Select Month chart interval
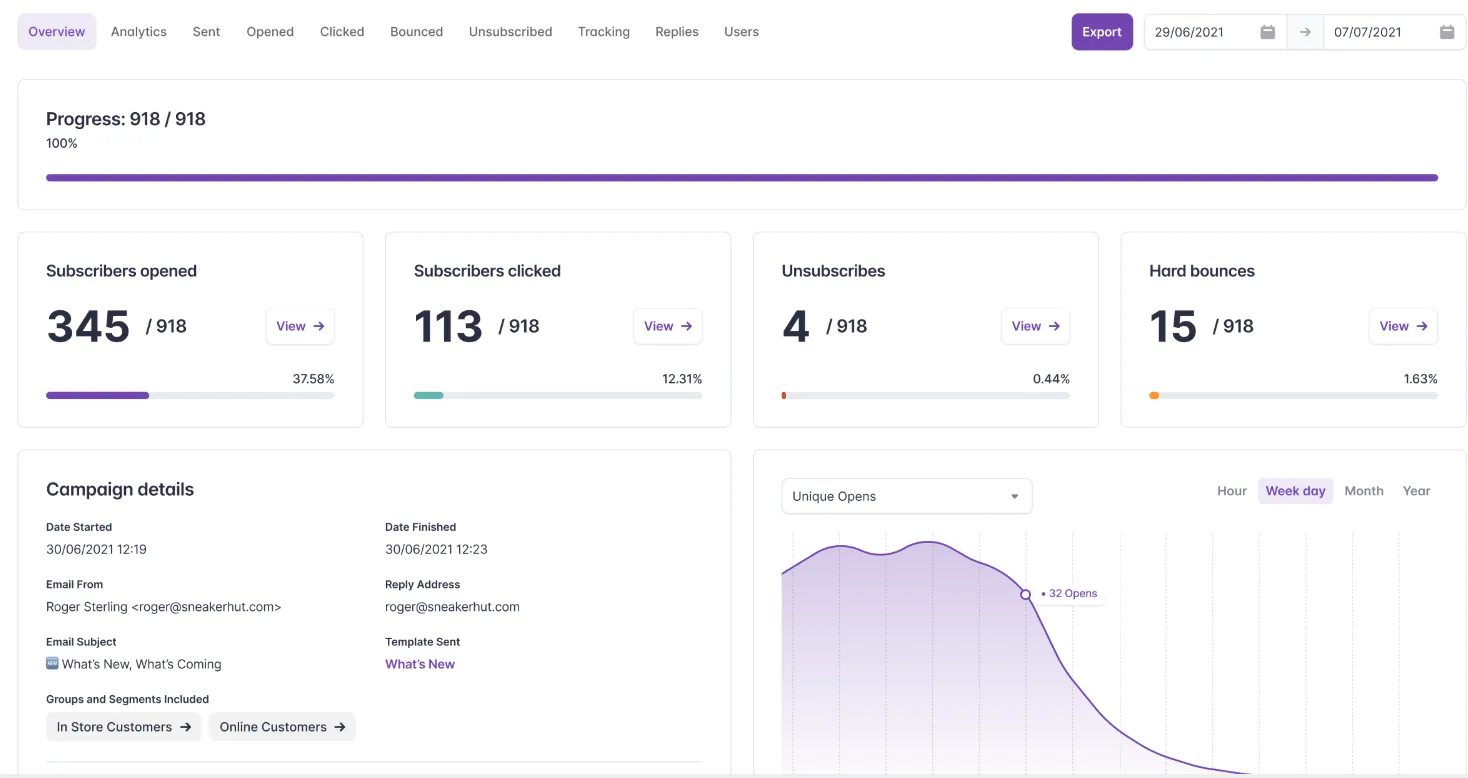Image resolution: width=1468 pixels, height=778 pixels. [1363, 491]
